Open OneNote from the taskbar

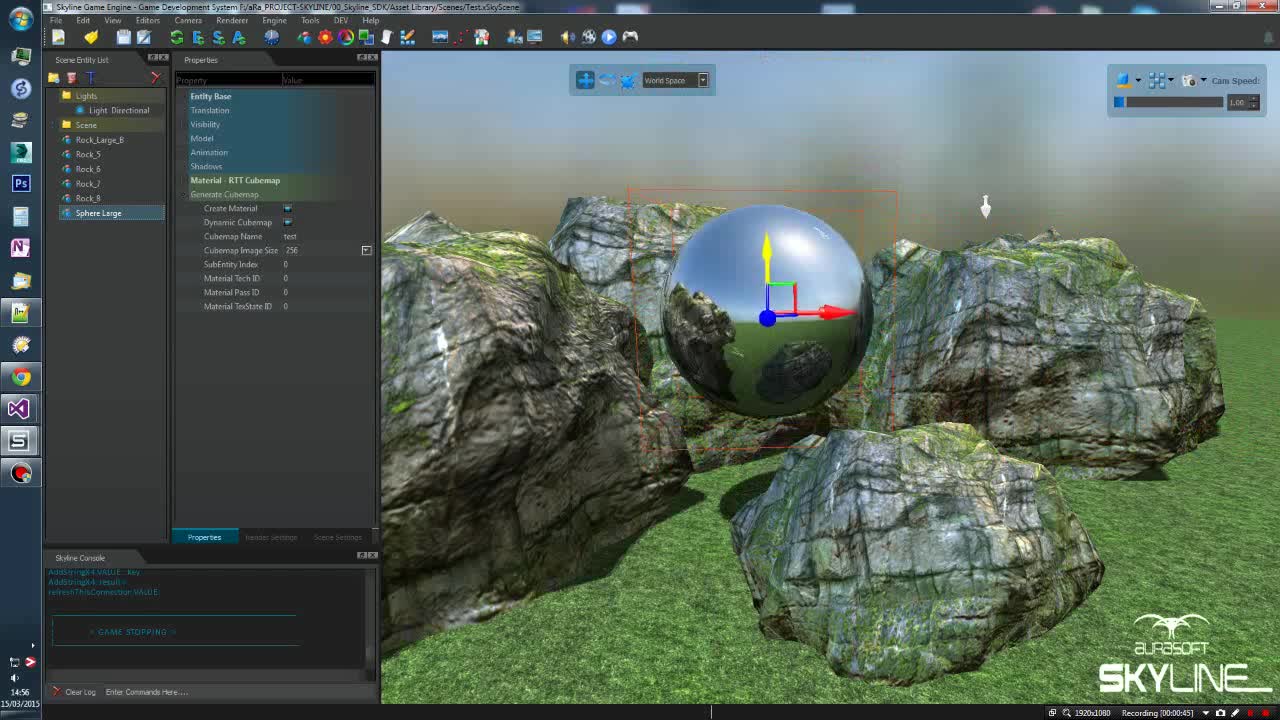20,247
